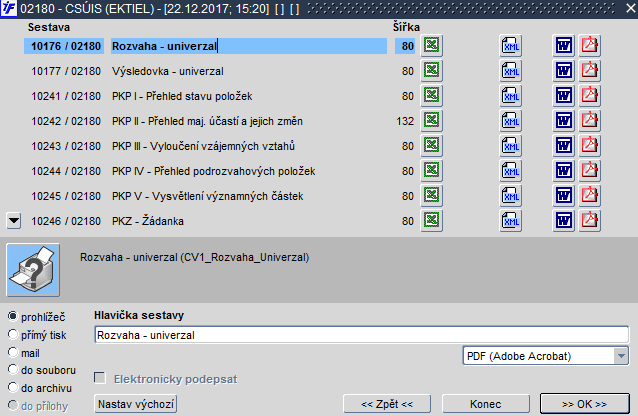The width and height of the screenshot is (638, 416).
Task: Click the Zpět back button
Action: [387, 404]
